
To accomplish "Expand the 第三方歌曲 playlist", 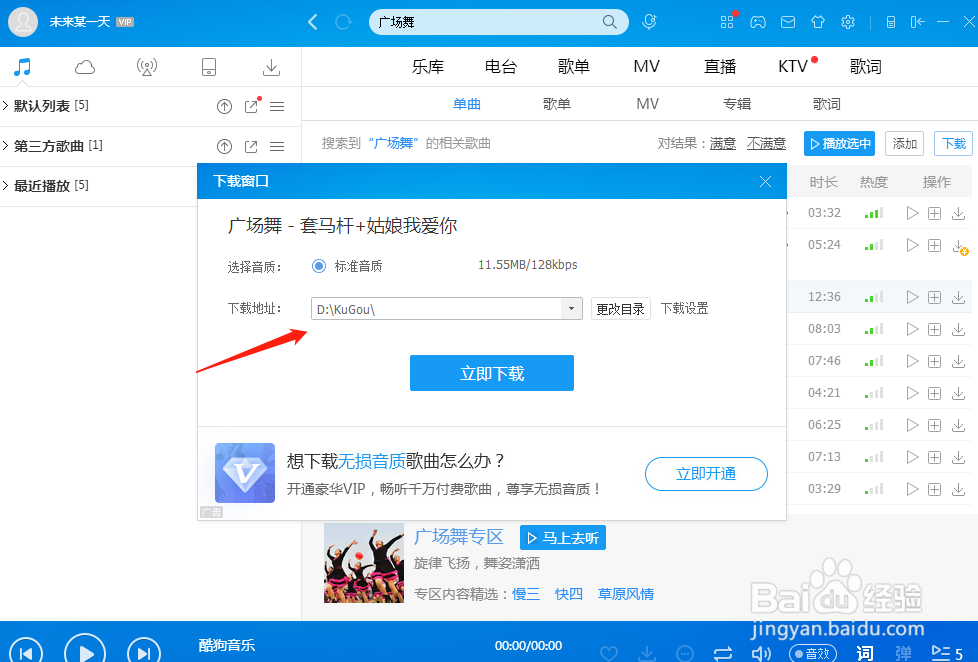I will coord(6,145).
